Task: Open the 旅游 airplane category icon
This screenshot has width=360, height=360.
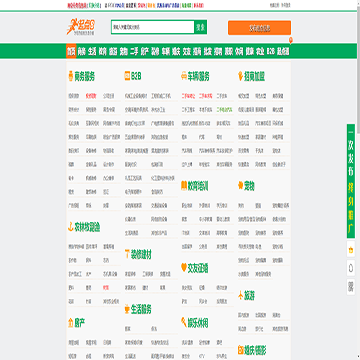Action: tap(241, 295)
